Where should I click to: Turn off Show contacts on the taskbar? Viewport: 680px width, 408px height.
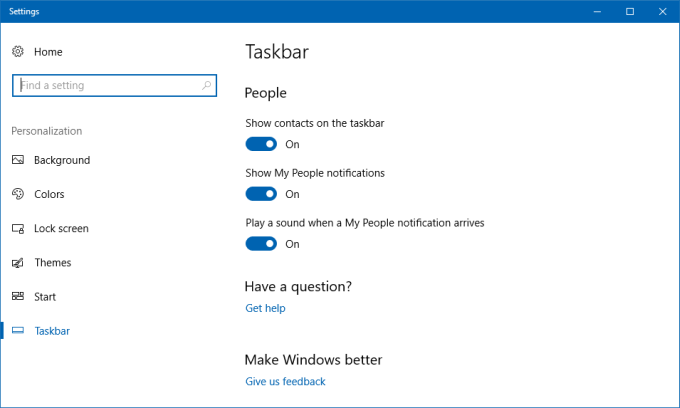click(x=261, y=144)
